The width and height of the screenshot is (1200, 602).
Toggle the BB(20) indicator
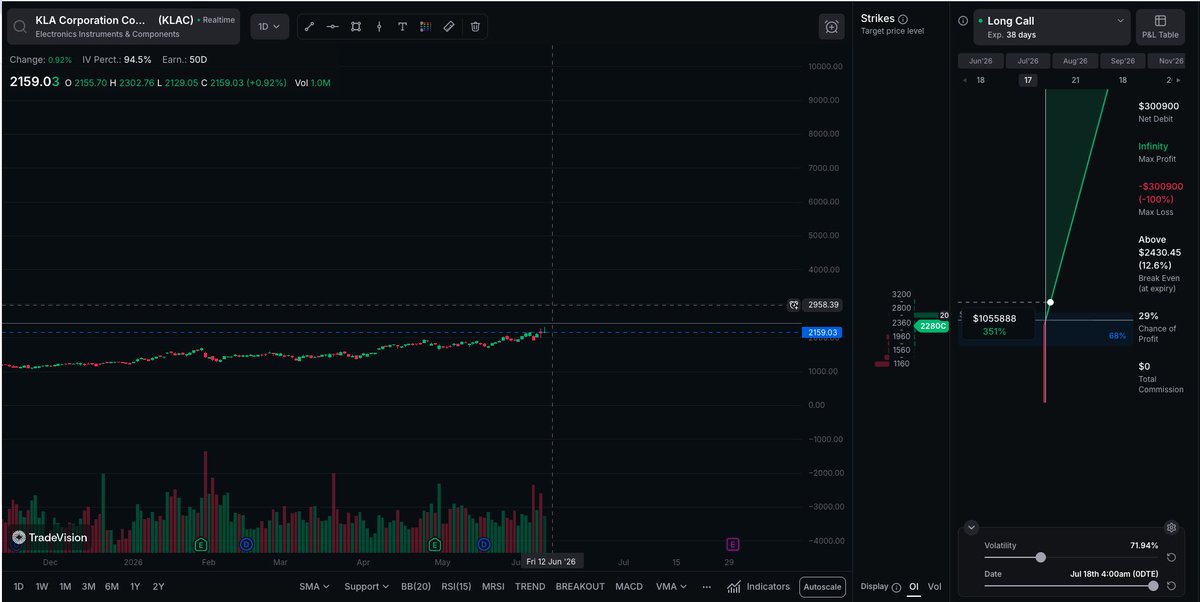click(x=416, y=587)
